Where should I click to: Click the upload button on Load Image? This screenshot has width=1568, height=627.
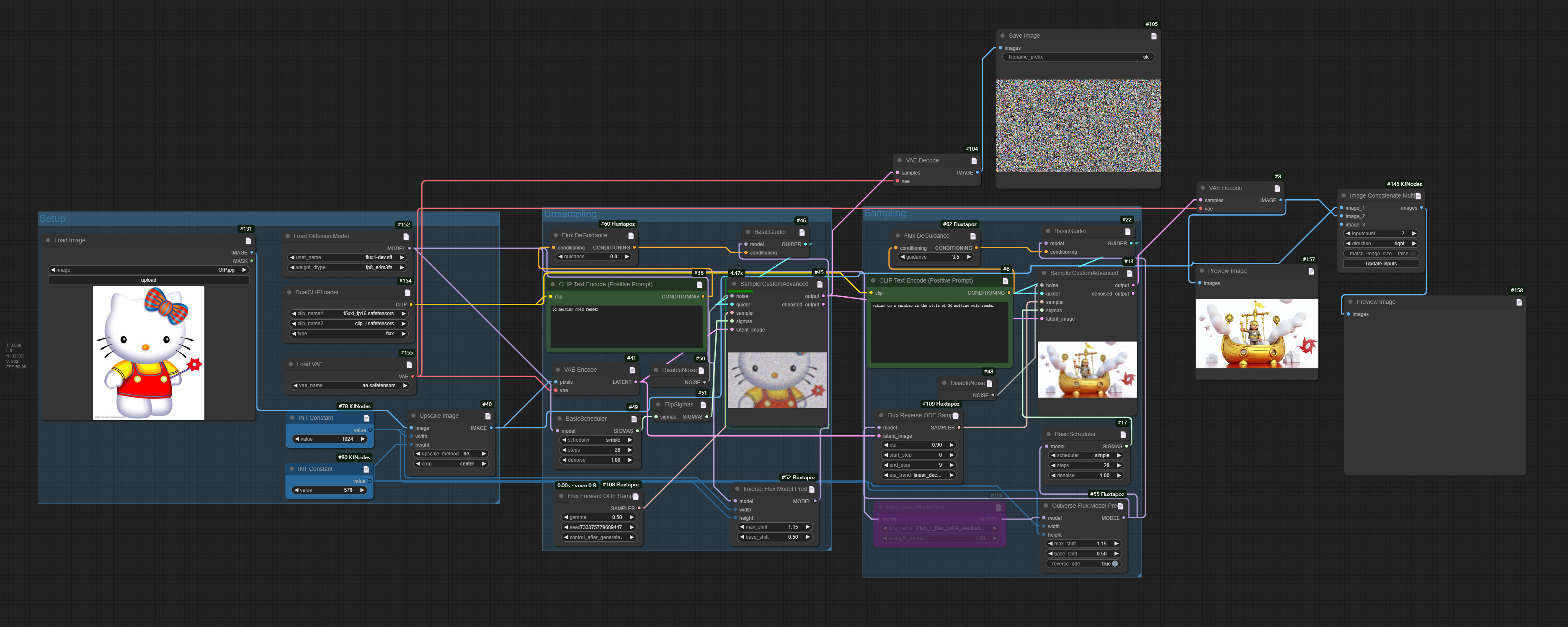pos(148,280)
